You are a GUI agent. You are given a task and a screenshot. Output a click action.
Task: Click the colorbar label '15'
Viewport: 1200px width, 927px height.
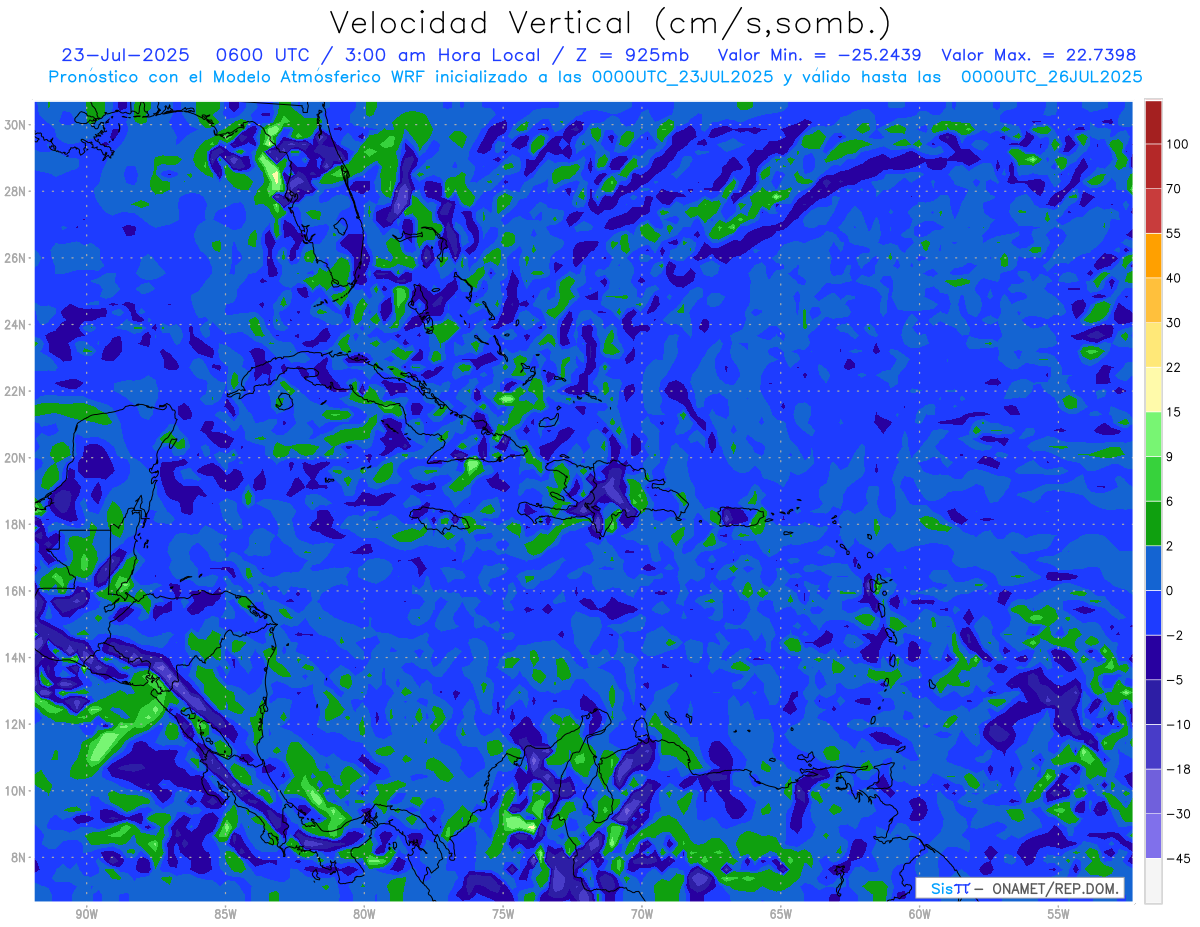[1174, 412]
